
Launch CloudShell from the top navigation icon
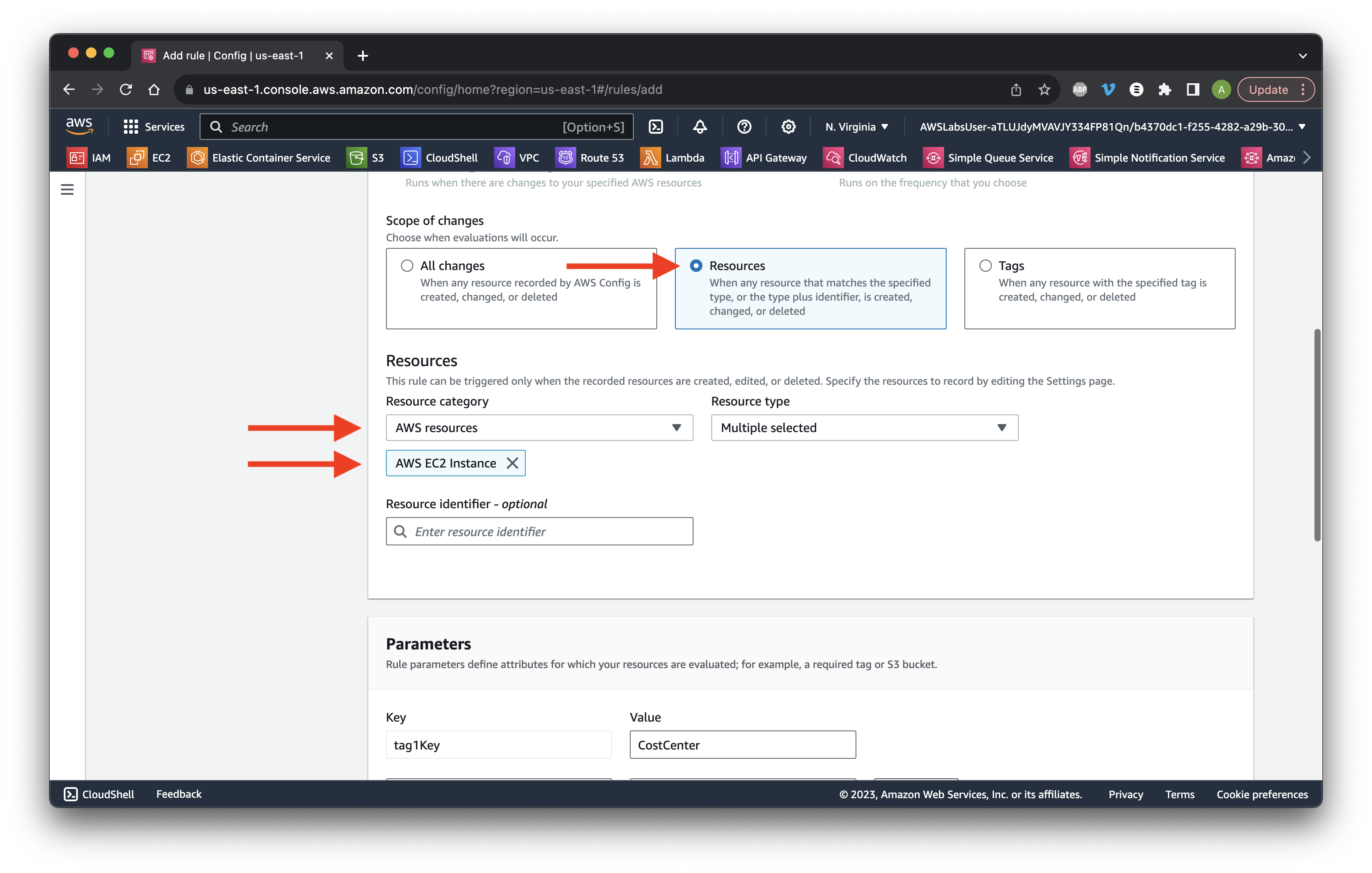tap(656, 127)
